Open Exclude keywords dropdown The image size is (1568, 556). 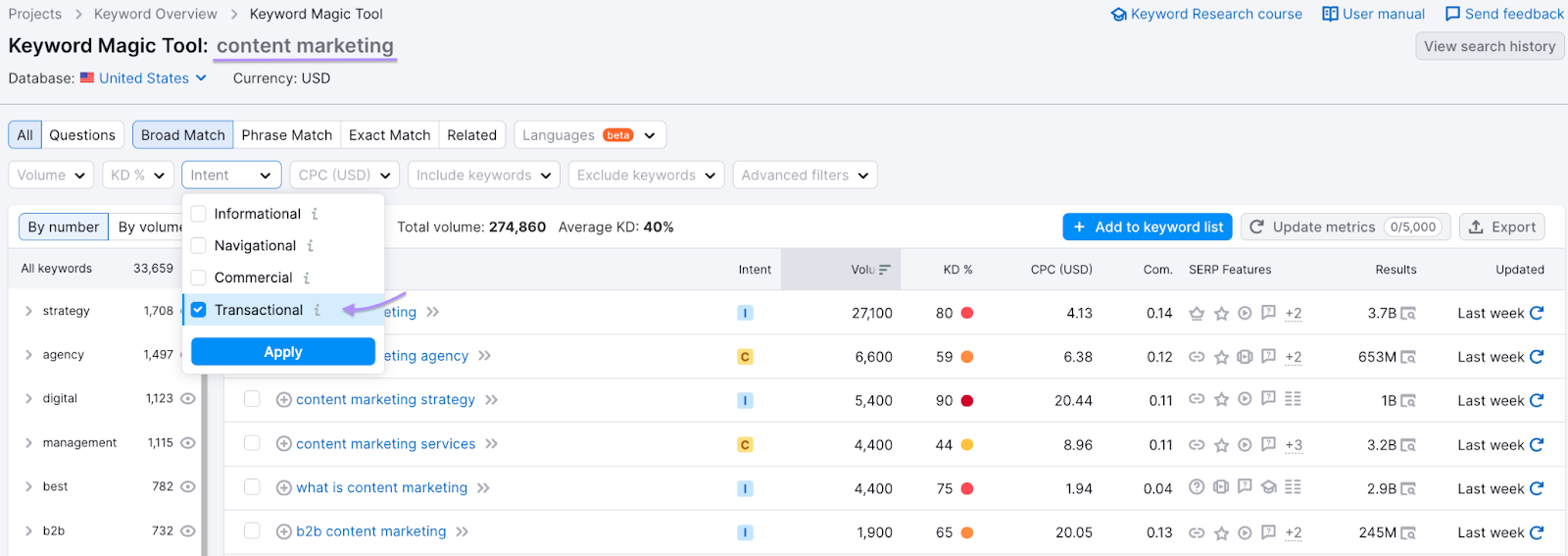647,176
